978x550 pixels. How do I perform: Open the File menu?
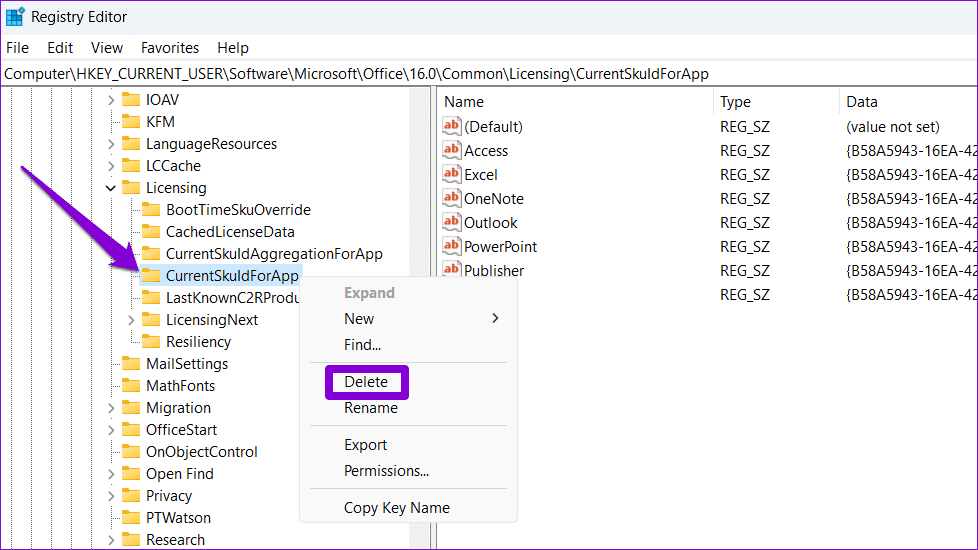(17, 48)
